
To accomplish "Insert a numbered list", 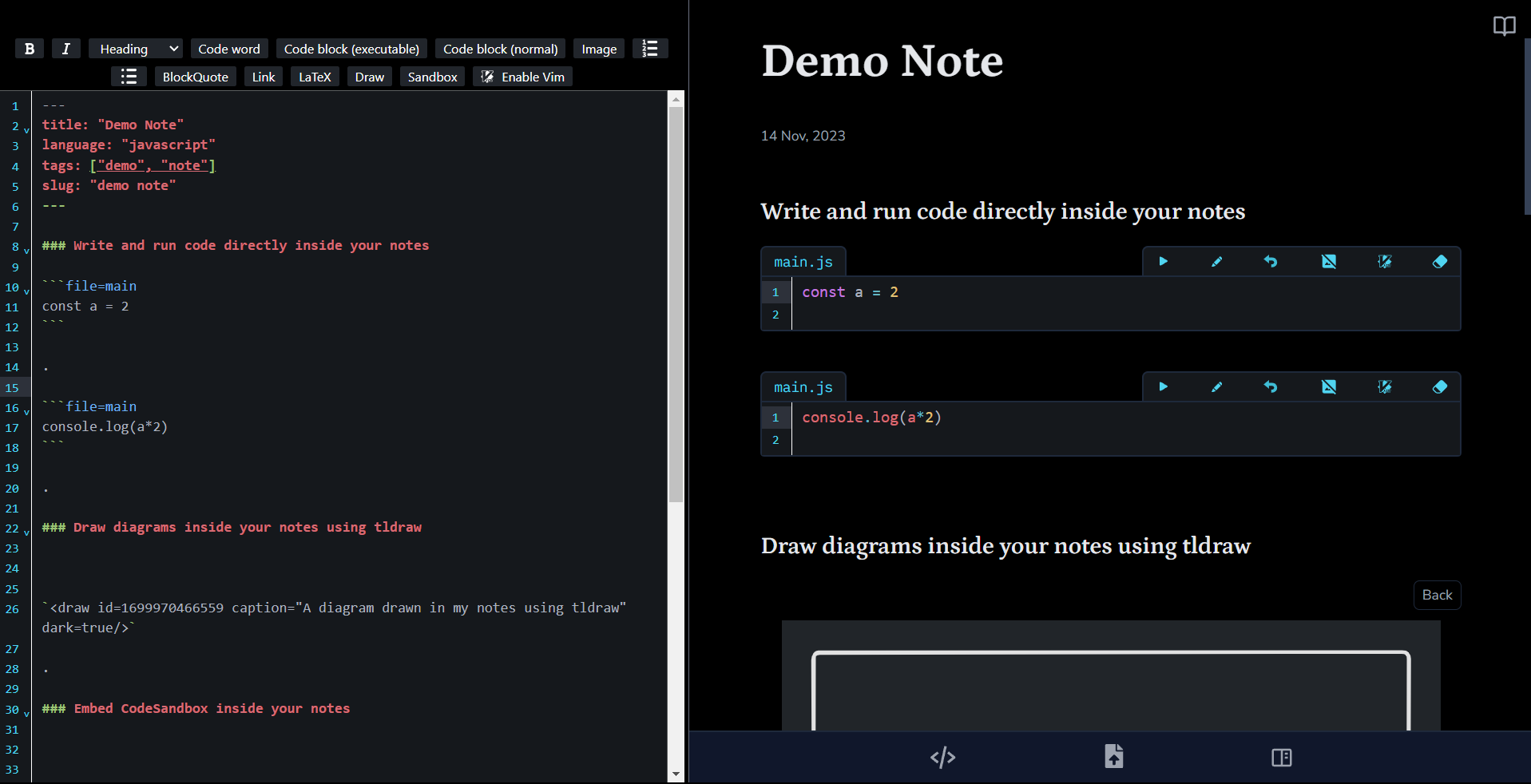I will pyautogui.click(x=650, y=49).
